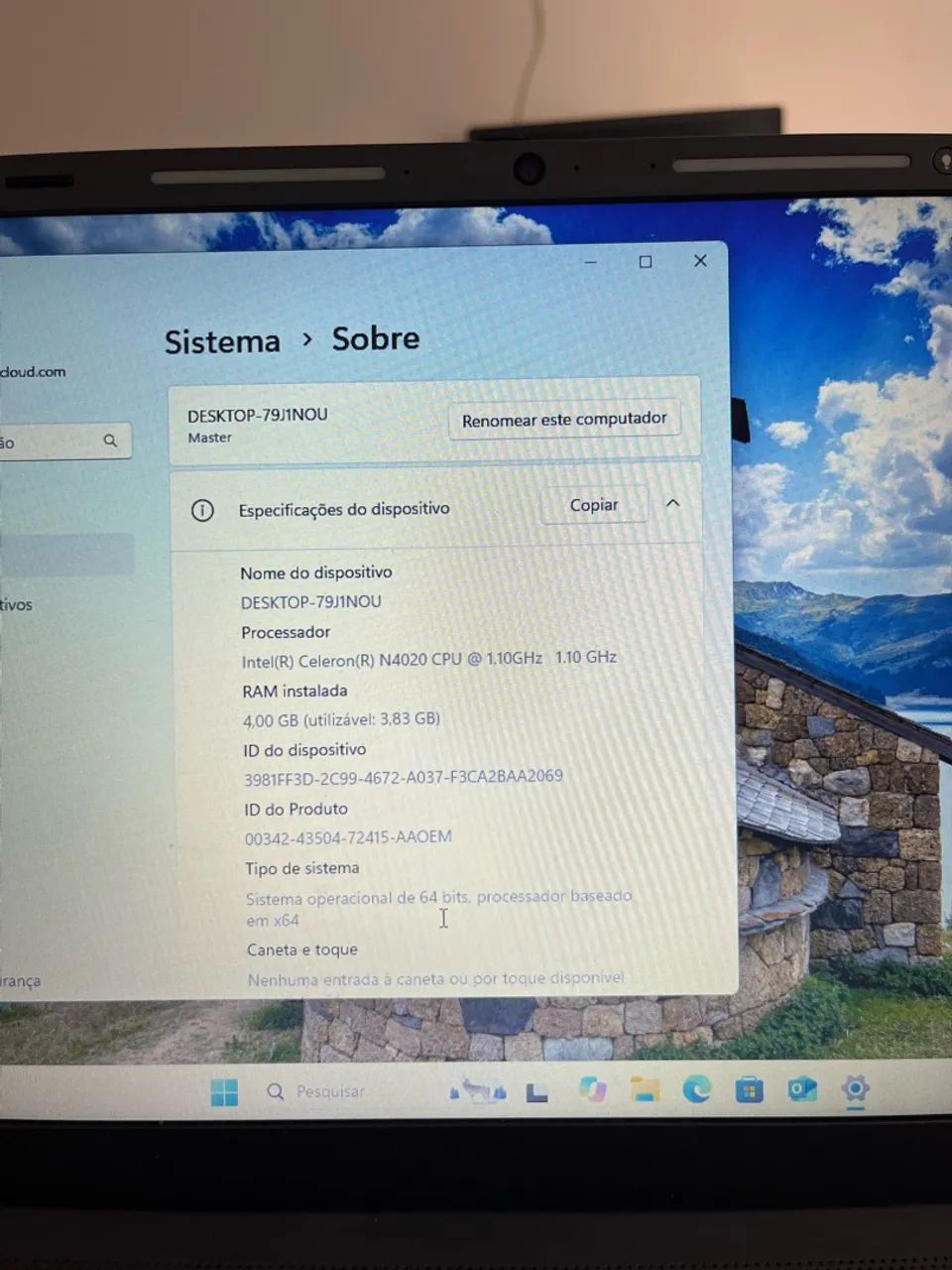Viewport: 952px width, 1270px height.
Task: Click the Sobre breadcrumb heading
Action: pyautogui.click(x=376, y=338)
